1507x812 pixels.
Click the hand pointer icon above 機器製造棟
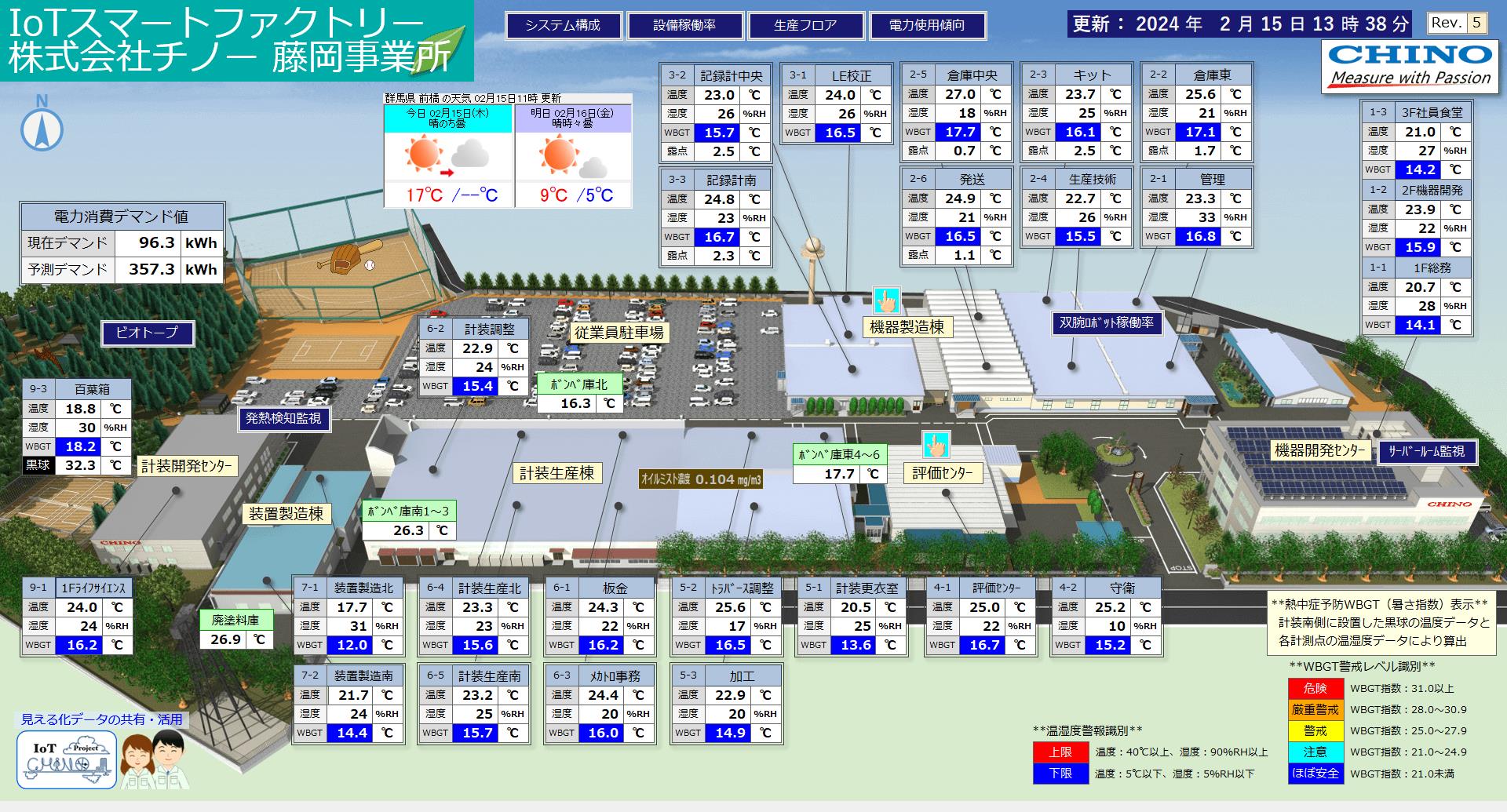pos(887,300)
